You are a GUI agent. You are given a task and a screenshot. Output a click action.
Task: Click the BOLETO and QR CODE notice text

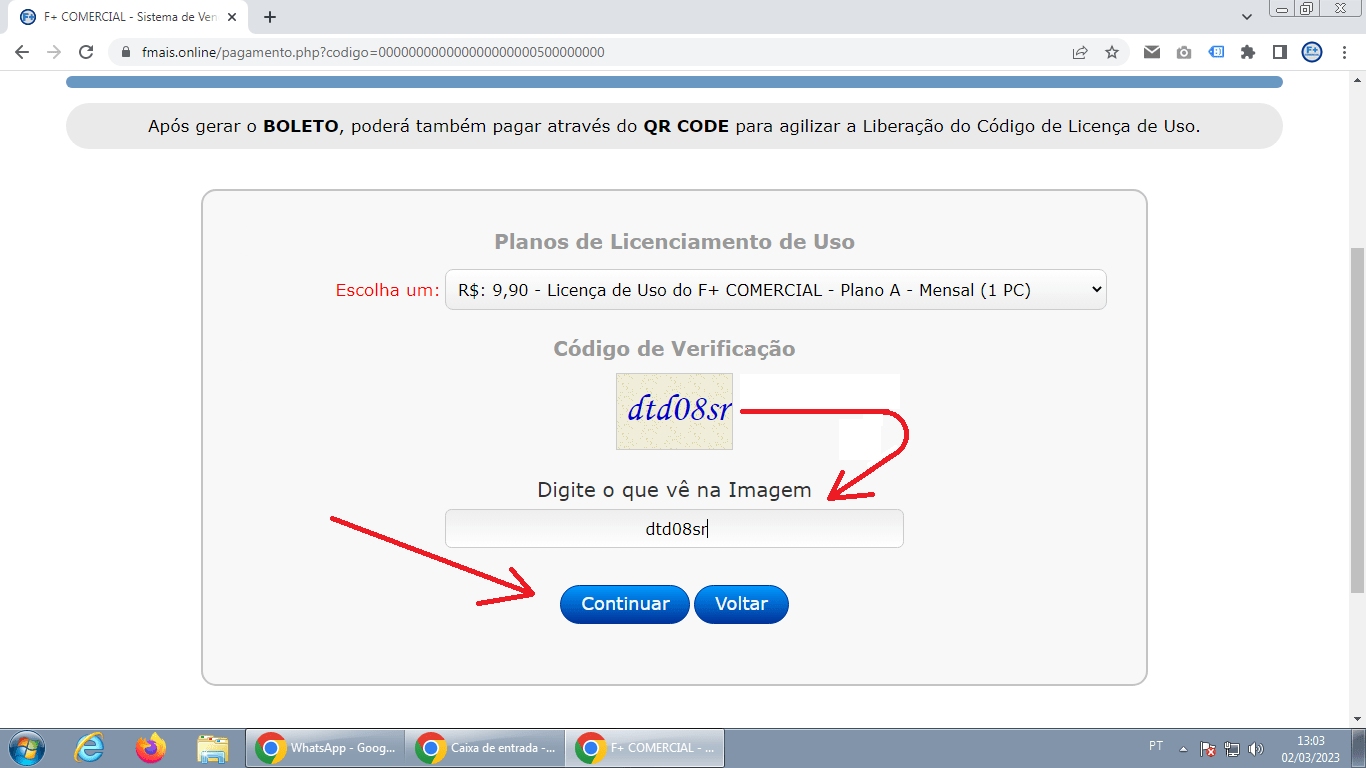point(674,127)
